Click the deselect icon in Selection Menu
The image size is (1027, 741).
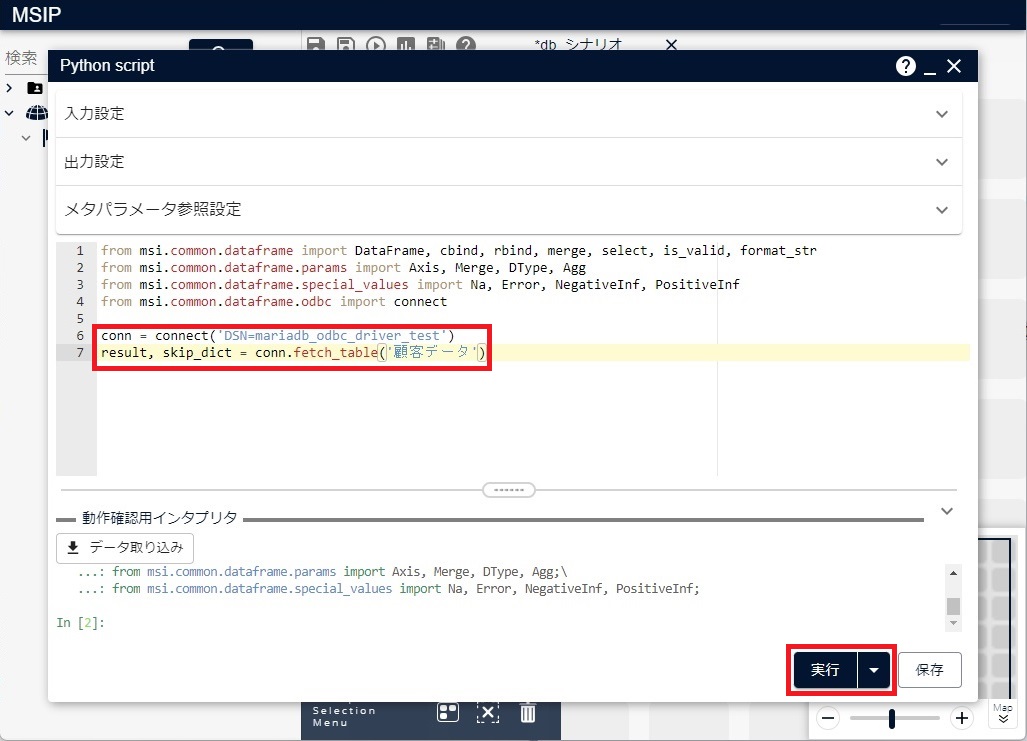point(488,713)
